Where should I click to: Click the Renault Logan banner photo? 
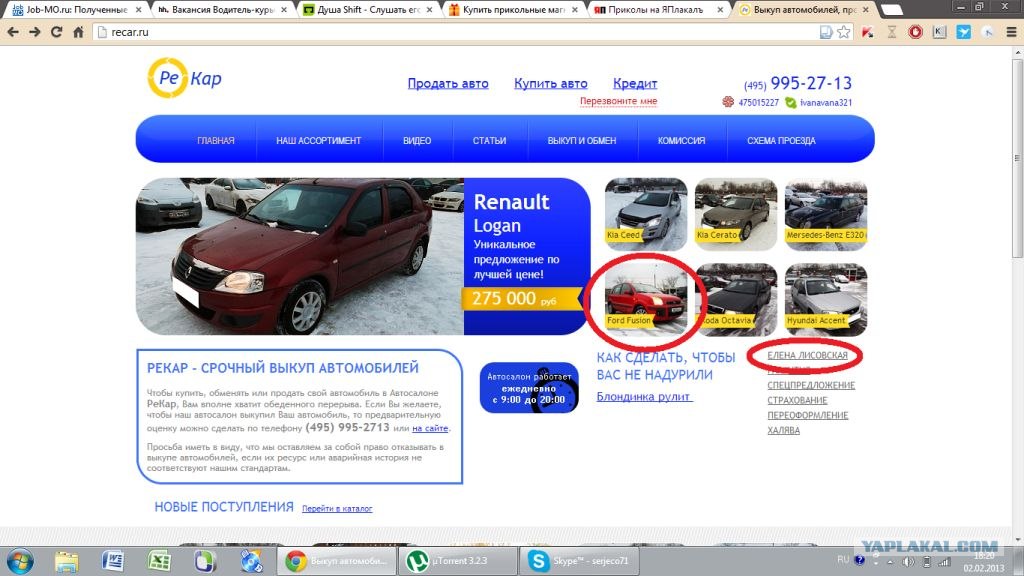coord(300,256)
